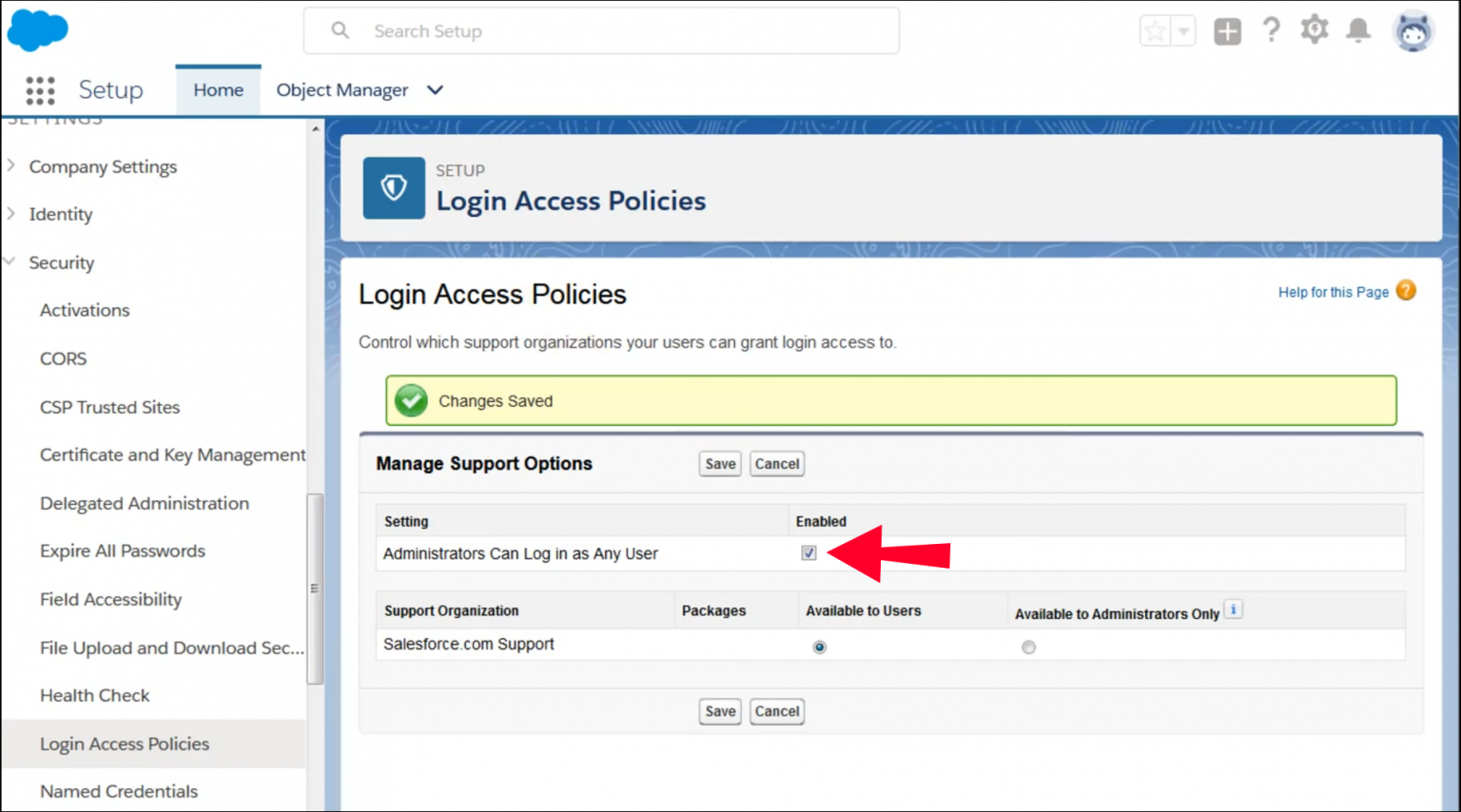Open the Help question mark icon
The image size is (1461, 812).
[x=1272, y=30]
